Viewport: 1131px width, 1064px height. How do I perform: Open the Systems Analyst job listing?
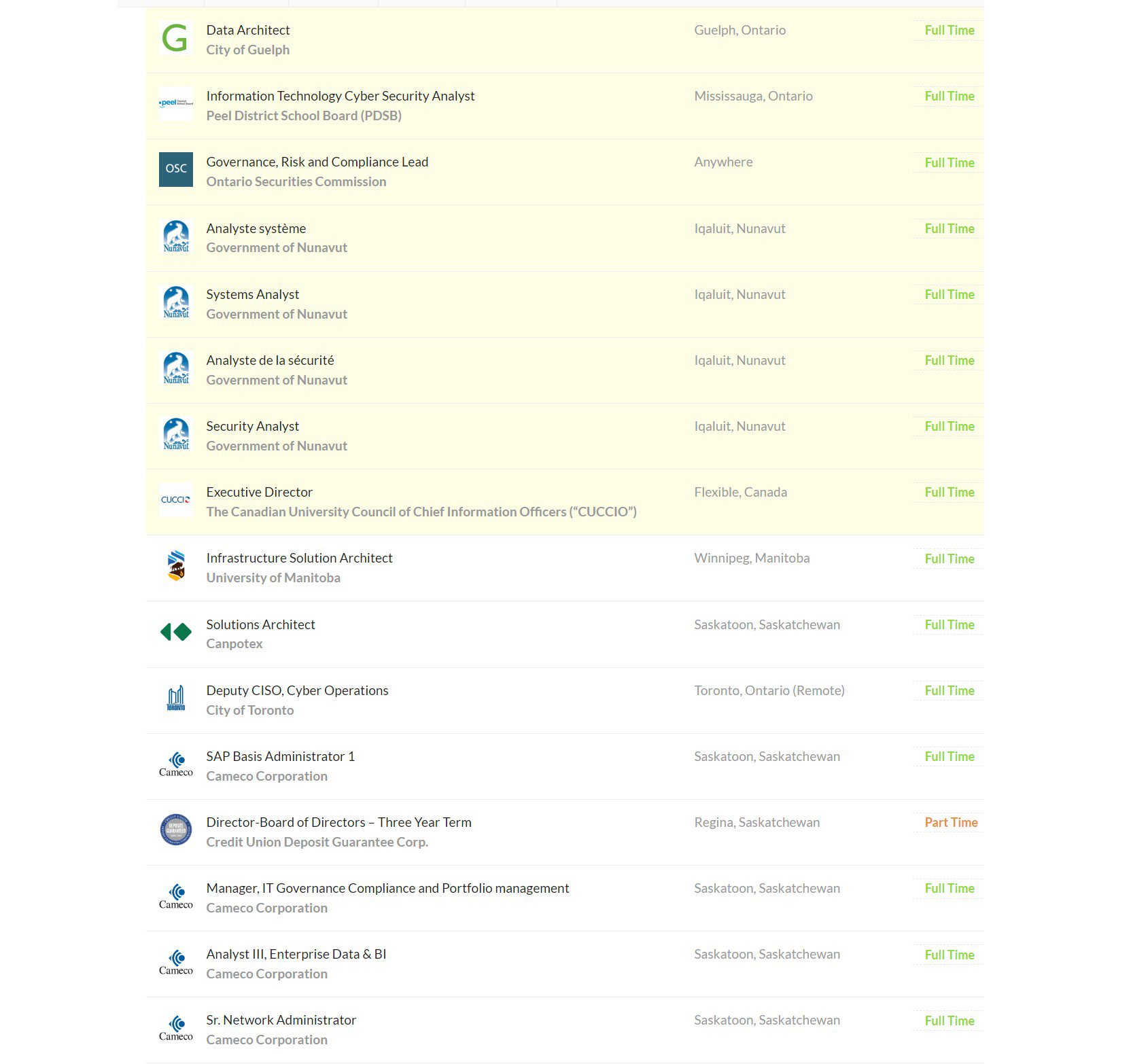[x=253, y=294]
